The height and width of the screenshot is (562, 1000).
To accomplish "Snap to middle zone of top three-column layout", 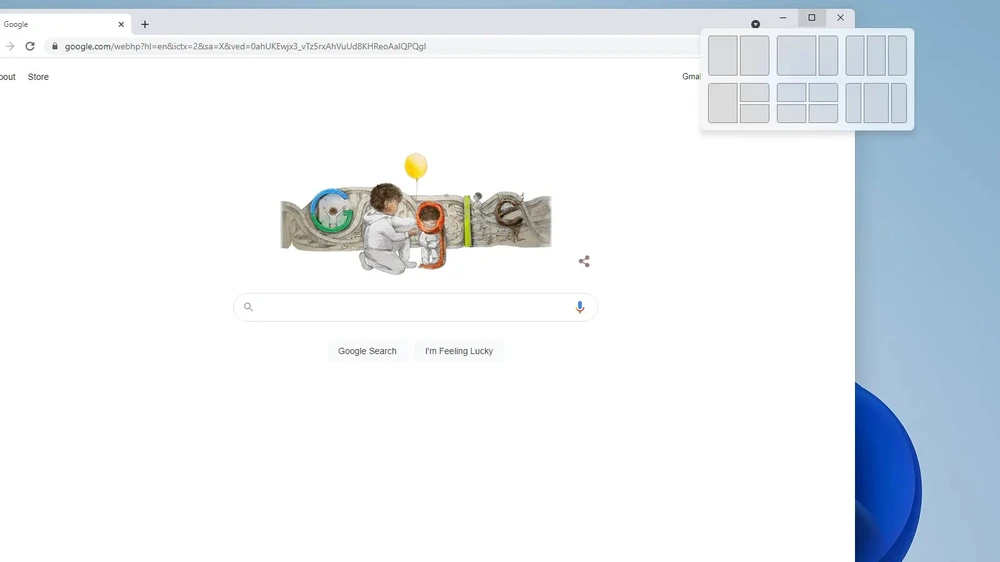I will (876, 55).
